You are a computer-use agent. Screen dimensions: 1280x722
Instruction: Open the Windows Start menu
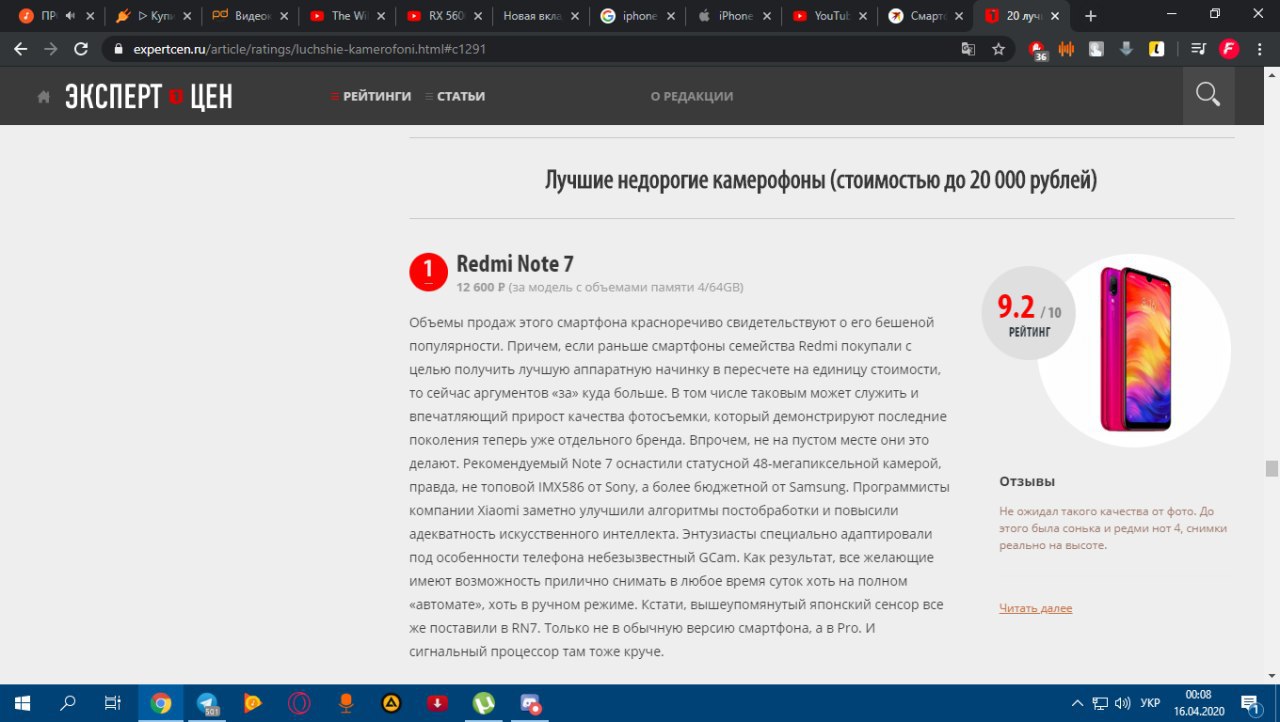point(22,703)
